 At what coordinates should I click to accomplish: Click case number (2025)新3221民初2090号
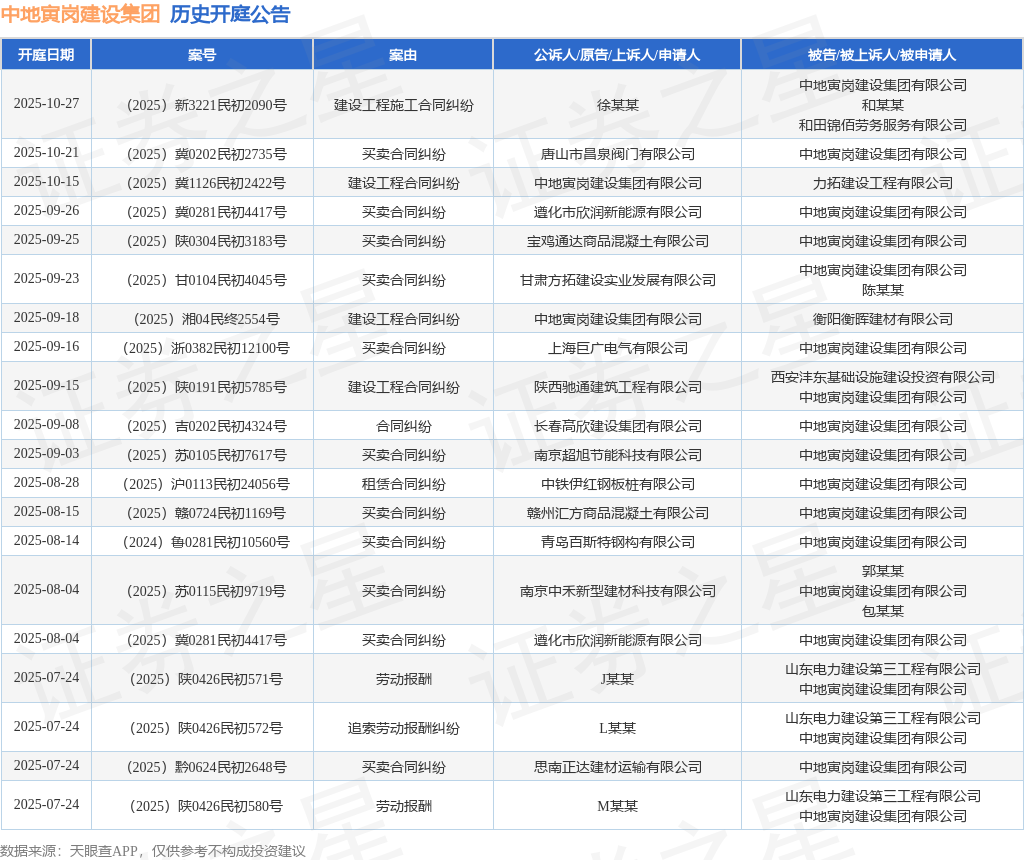pyautogui.click(x=206, y=105)
